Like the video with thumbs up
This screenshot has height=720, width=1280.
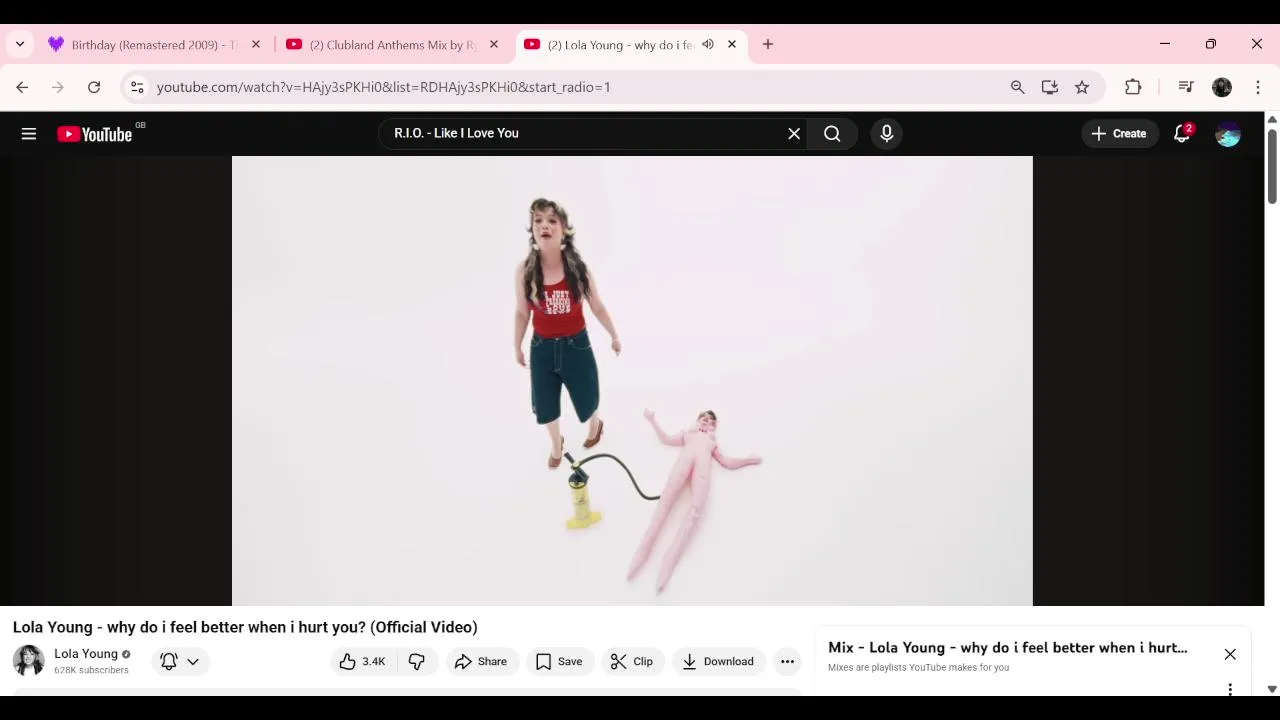coord(362,662)
